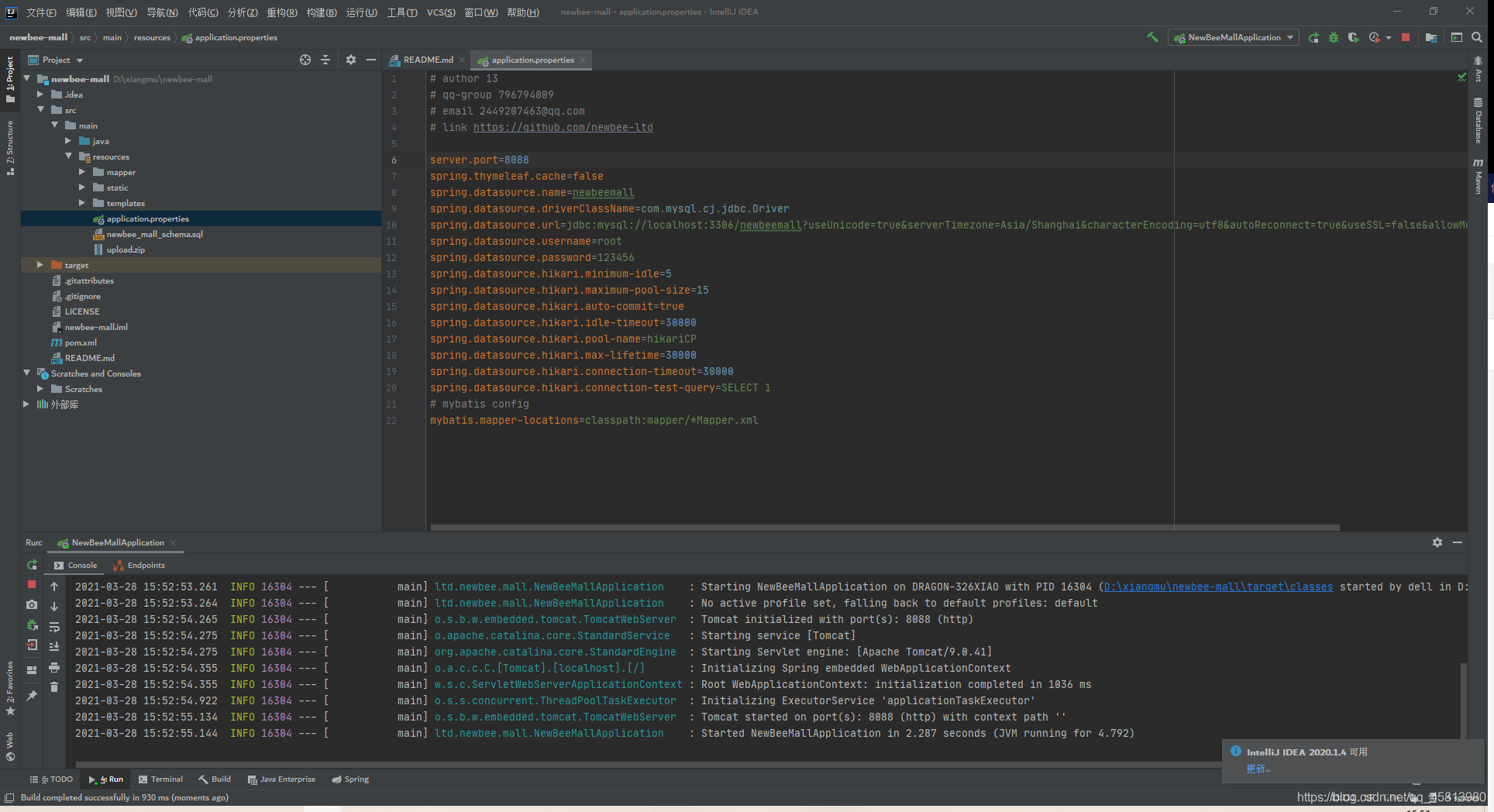Open the 重构(R) menu
This screenshot has width=1494, height=812.
point(282,12)
